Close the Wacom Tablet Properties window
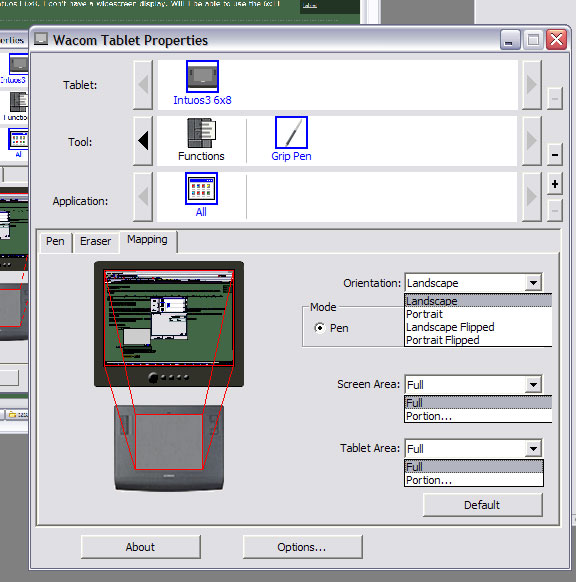576x582 pixels. (556, 39)
